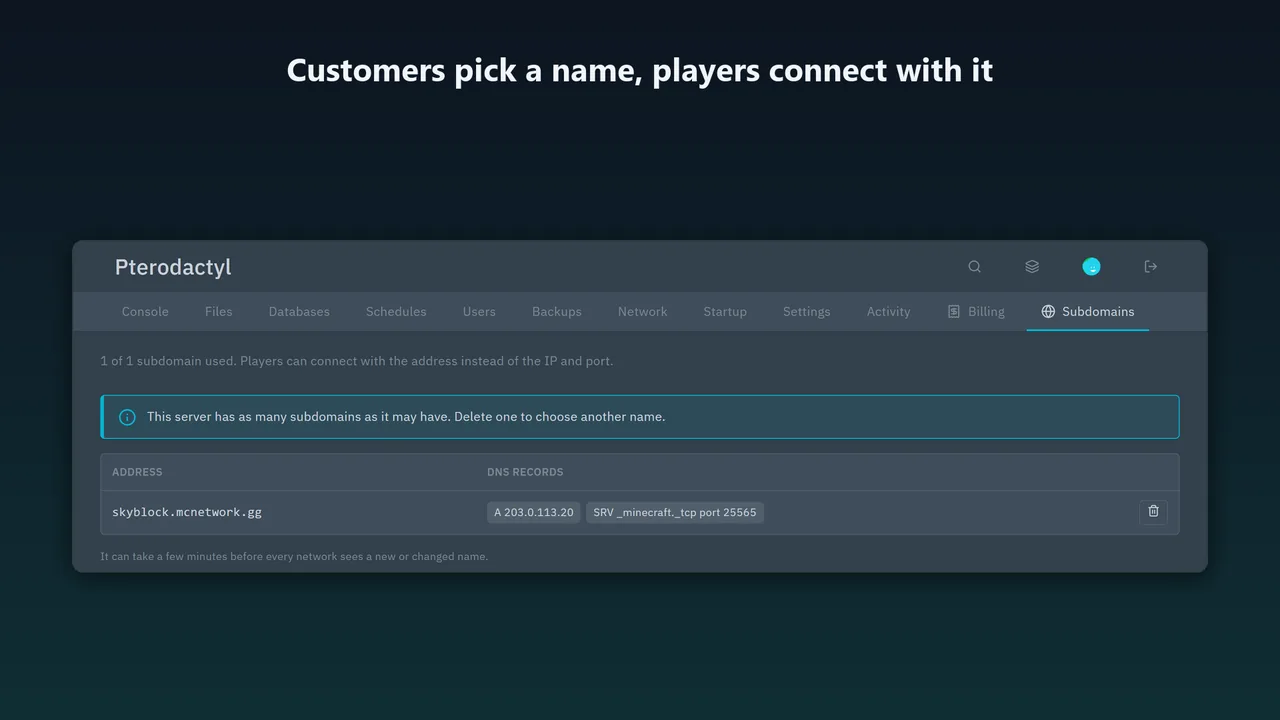Click the A 203.0.113.20 record badge
Viewport: 1280px width, 720px height.
coord(534,512)
